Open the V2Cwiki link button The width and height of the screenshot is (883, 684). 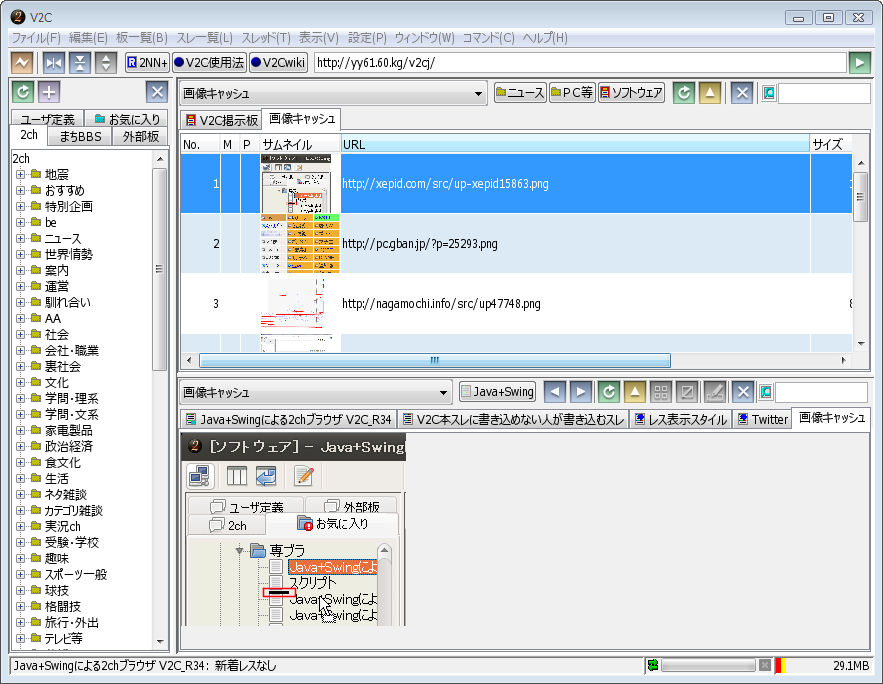tap(278, 62)
